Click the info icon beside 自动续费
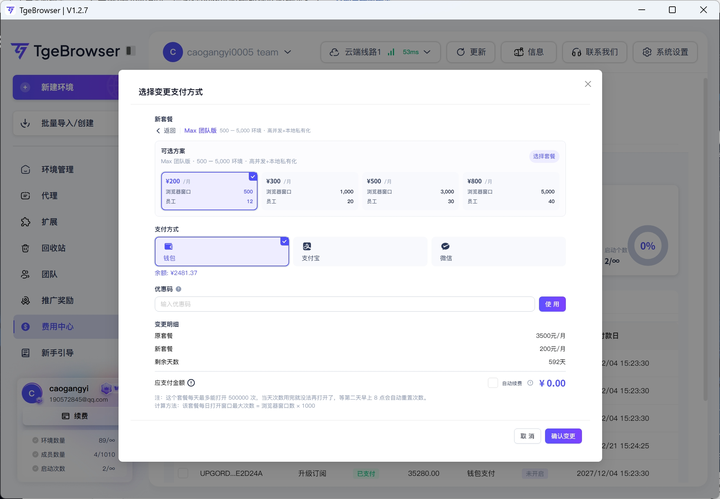This screenshot has height=499, width=720. point(530,383)
